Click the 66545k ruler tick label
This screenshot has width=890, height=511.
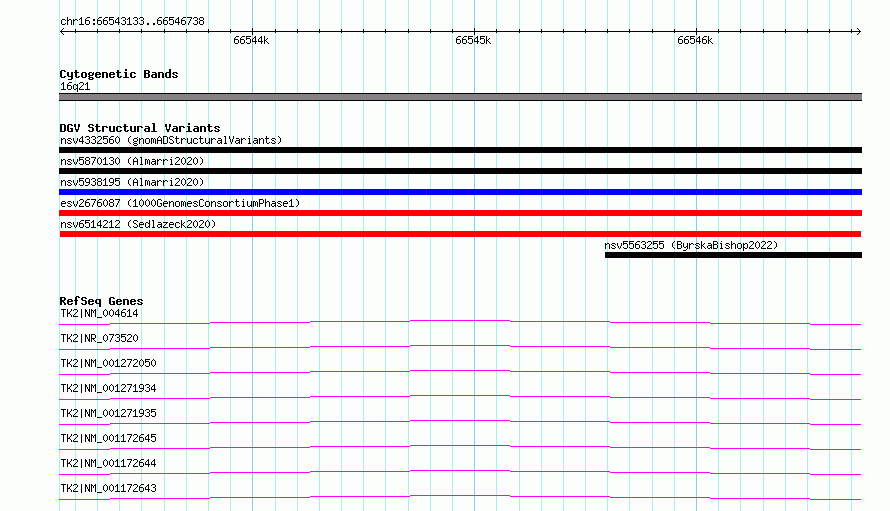click(x=473, y=40)
